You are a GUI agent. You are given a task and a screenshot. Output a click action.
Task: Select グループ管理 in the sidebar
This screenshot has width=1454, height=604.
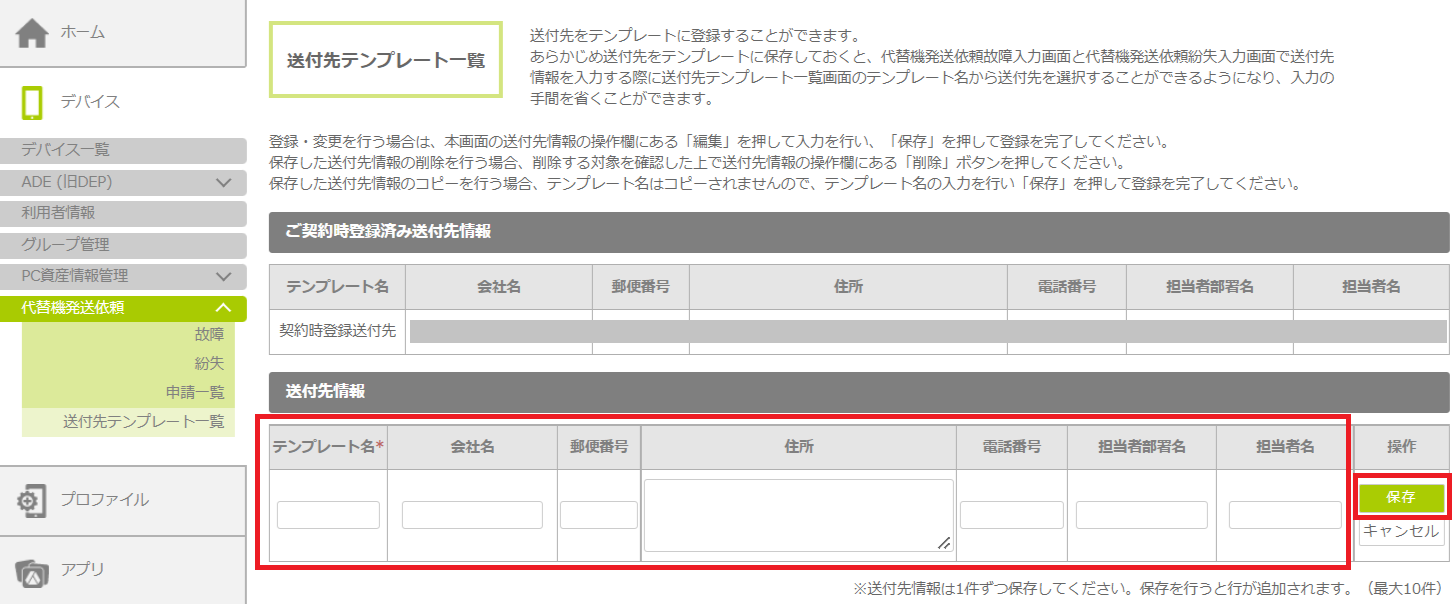click(x=66, y=245)
